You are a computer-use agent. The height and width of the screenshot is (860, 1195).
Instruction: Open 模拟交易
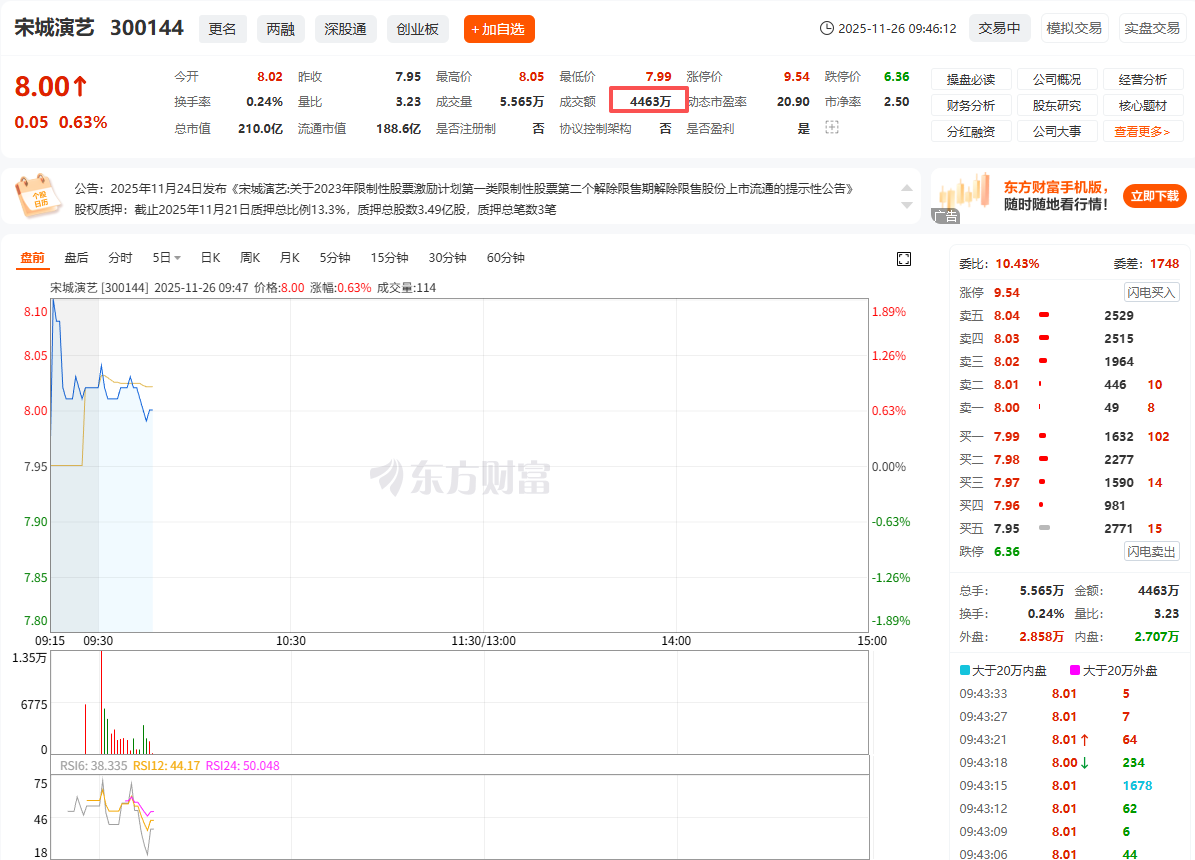point(1074,28)
